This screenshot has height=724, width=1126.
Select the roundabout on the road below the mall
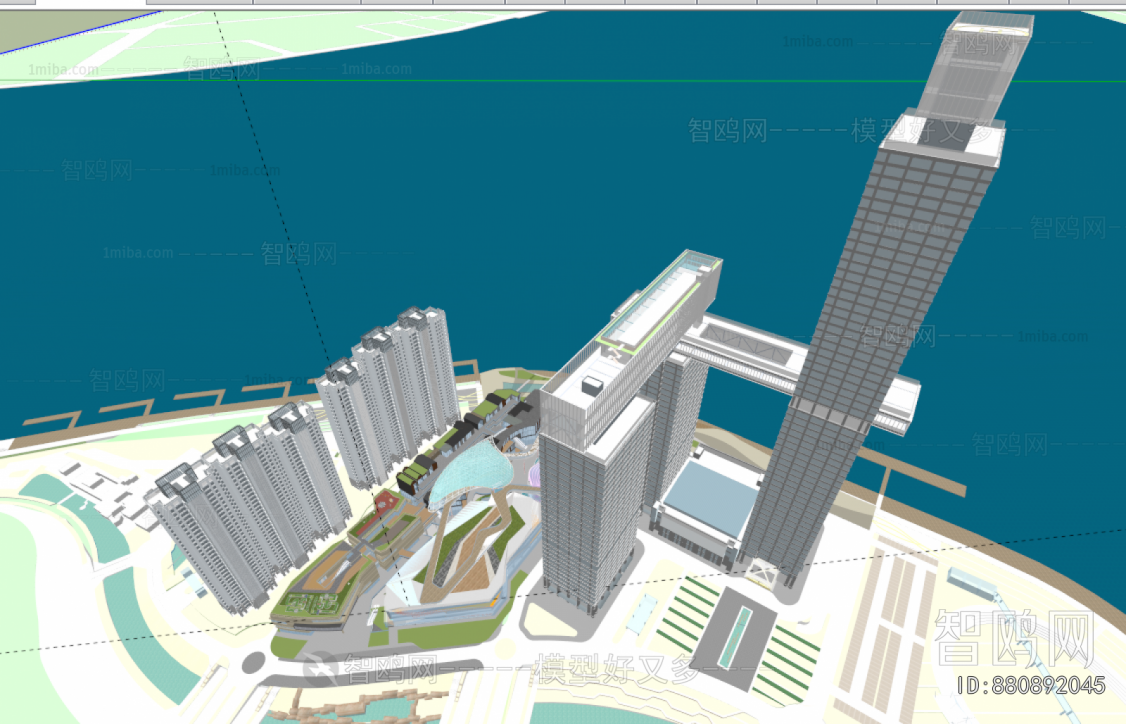point(253,662)
